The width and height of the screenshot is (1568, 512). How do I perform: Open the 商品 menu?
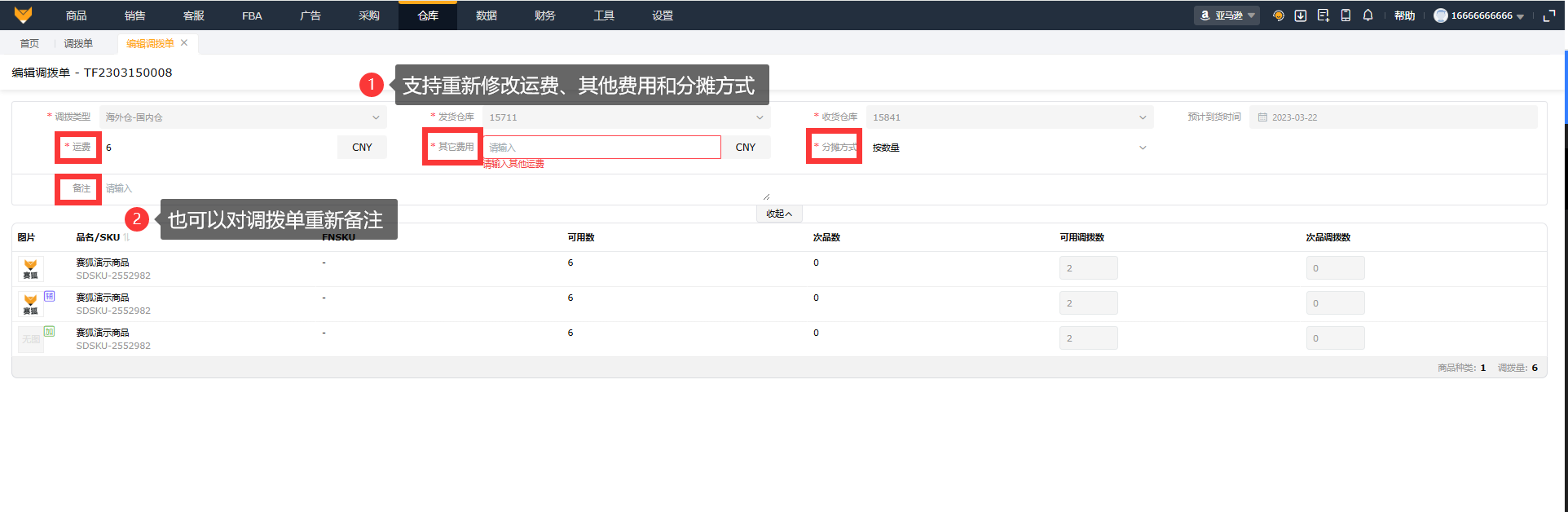coord(77,15)
